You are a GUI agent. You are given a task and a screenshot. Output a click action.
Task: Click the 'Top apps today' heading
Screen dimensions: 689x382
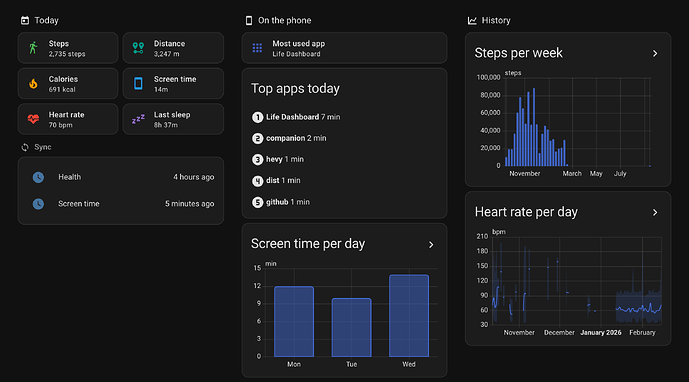pyautogui.click(x=295, y=89)
